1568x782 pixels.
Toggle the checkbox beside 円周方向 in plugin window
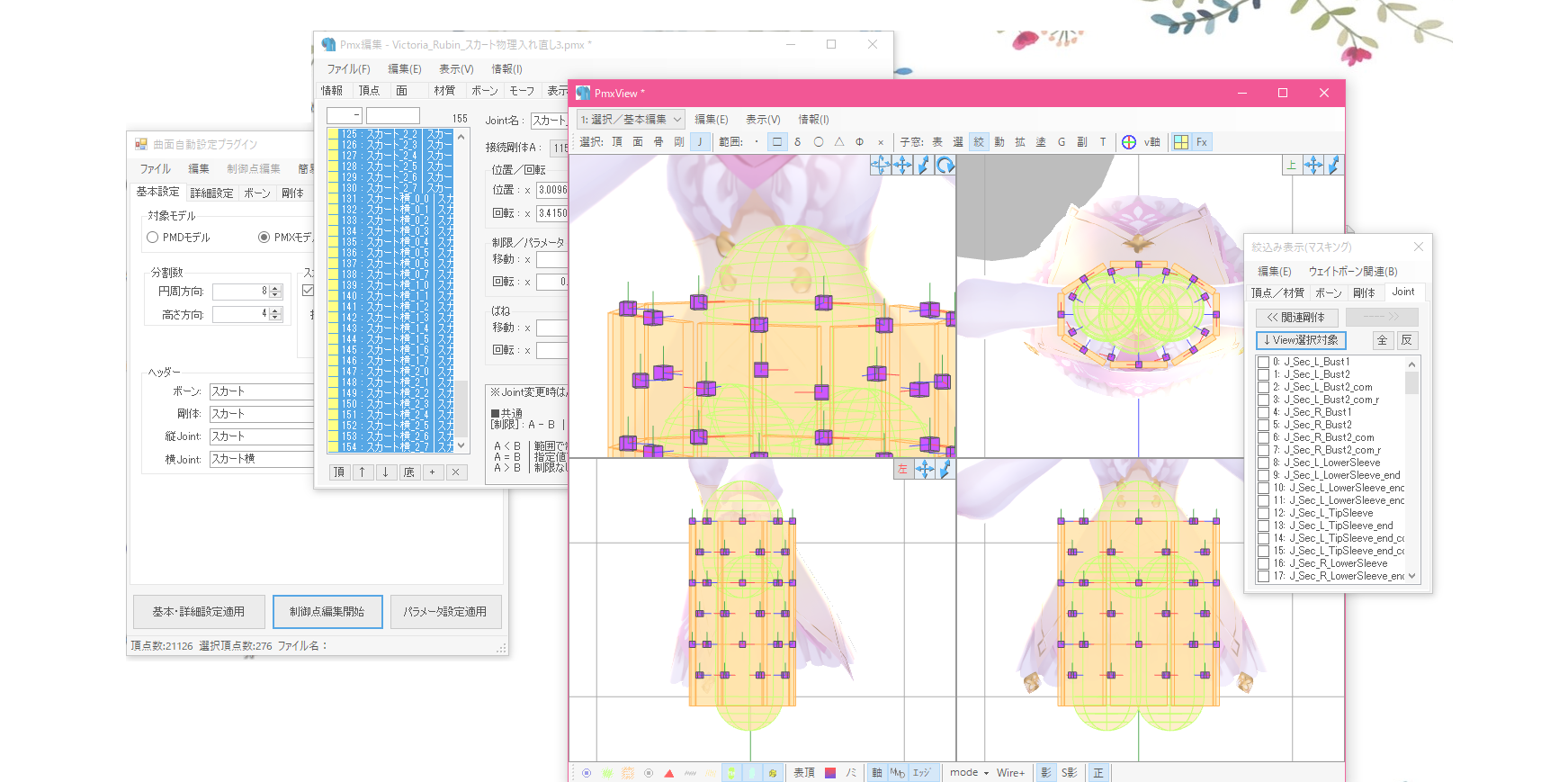(x=308, y=291)
